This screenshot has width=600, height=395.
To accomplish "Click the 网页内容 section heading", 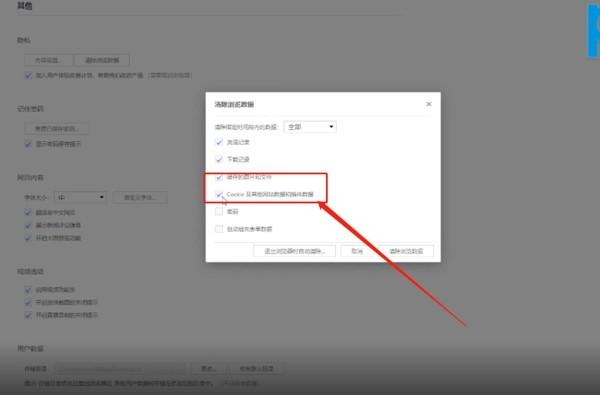I will point(30,178).
